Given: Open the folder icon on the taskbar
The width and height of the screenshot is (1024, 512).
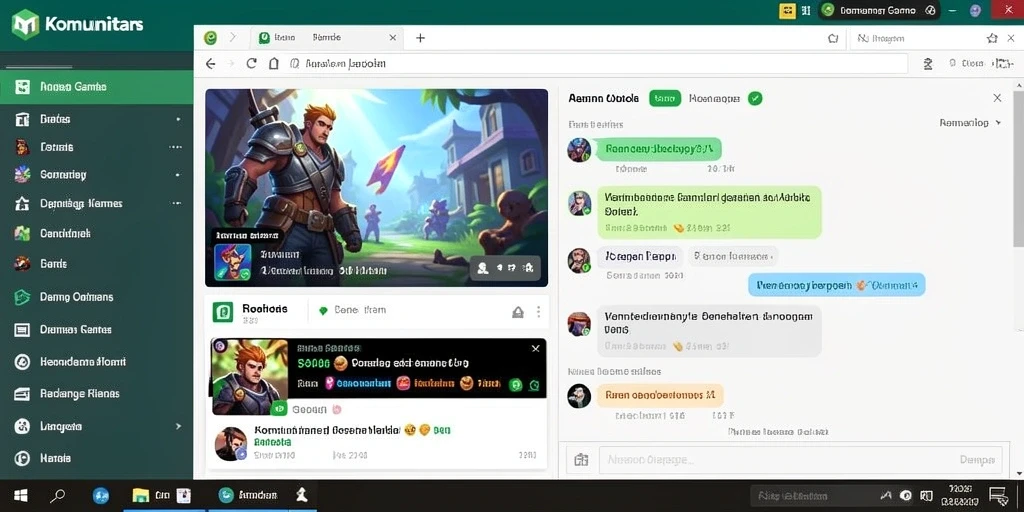Looking at the screenshot, I should pos(141,496).
